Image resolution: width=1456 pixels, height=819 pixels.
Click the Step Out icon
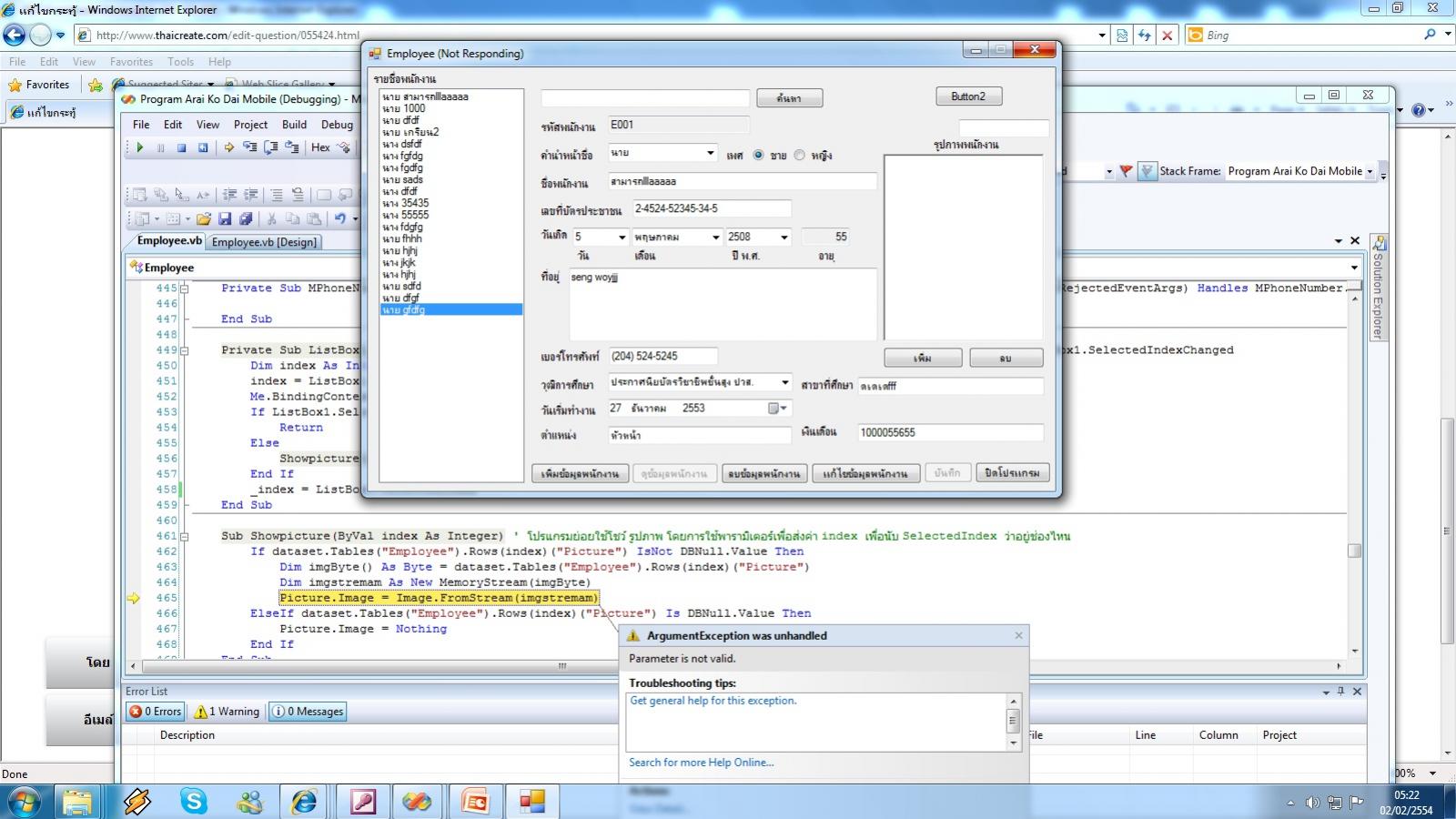pos(292,147)
